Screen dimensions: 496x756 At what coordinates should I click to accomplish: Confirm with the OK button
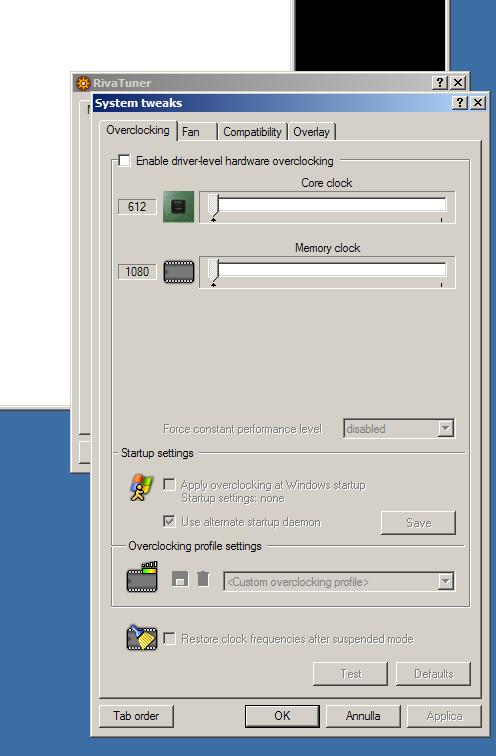(x=282, y=716)
